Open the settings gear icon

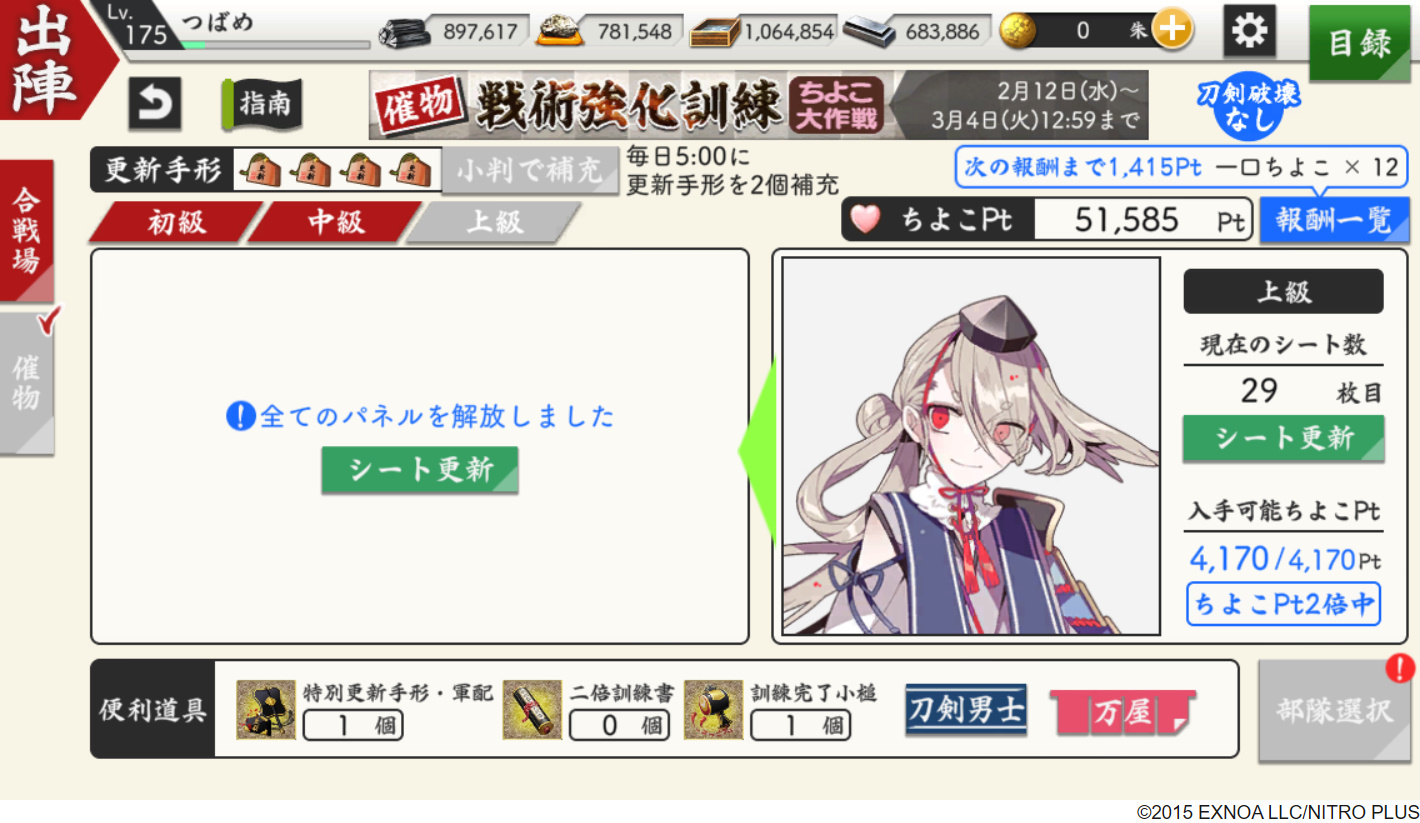click(x=1249, y=31)
